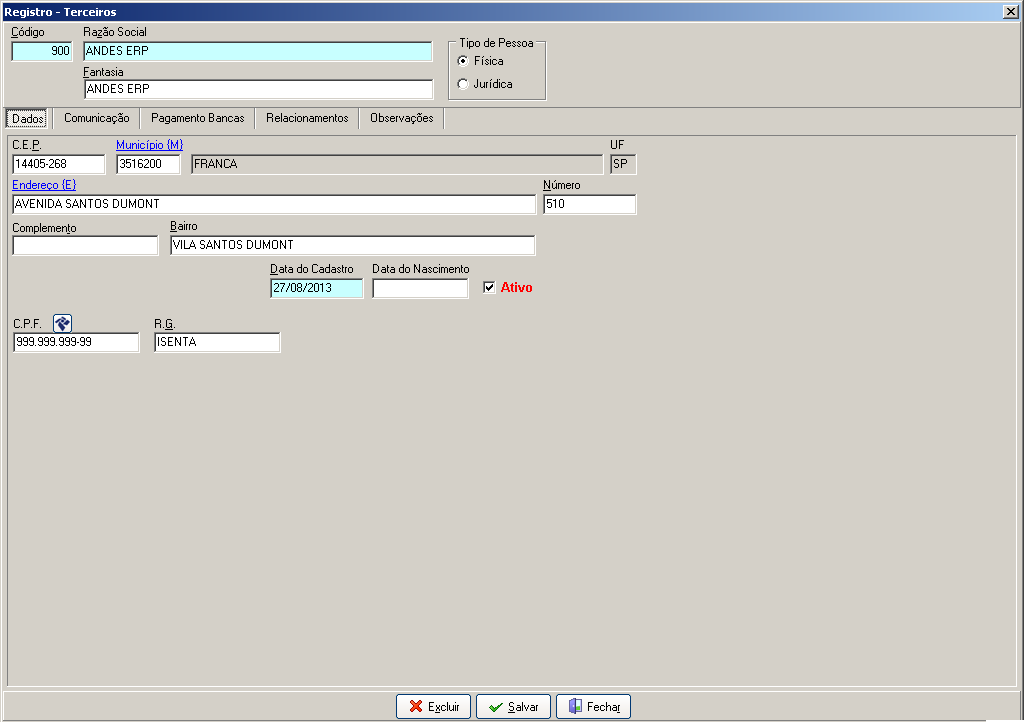Switch to the Dados tab

27,118
